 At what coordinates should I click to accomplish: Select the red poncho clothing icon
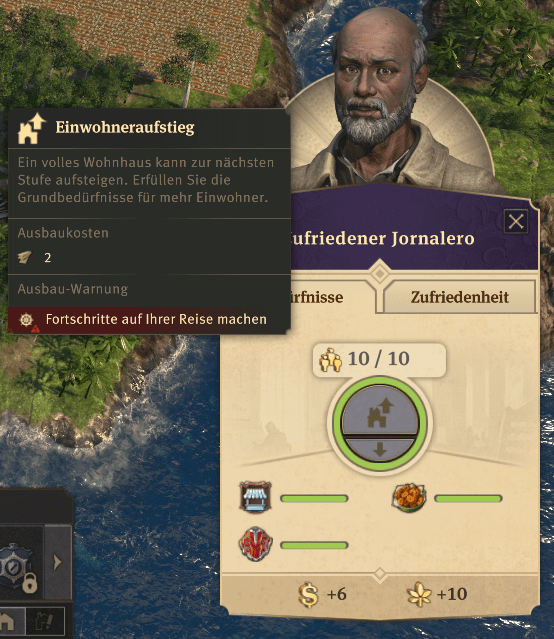pos(255,544)
